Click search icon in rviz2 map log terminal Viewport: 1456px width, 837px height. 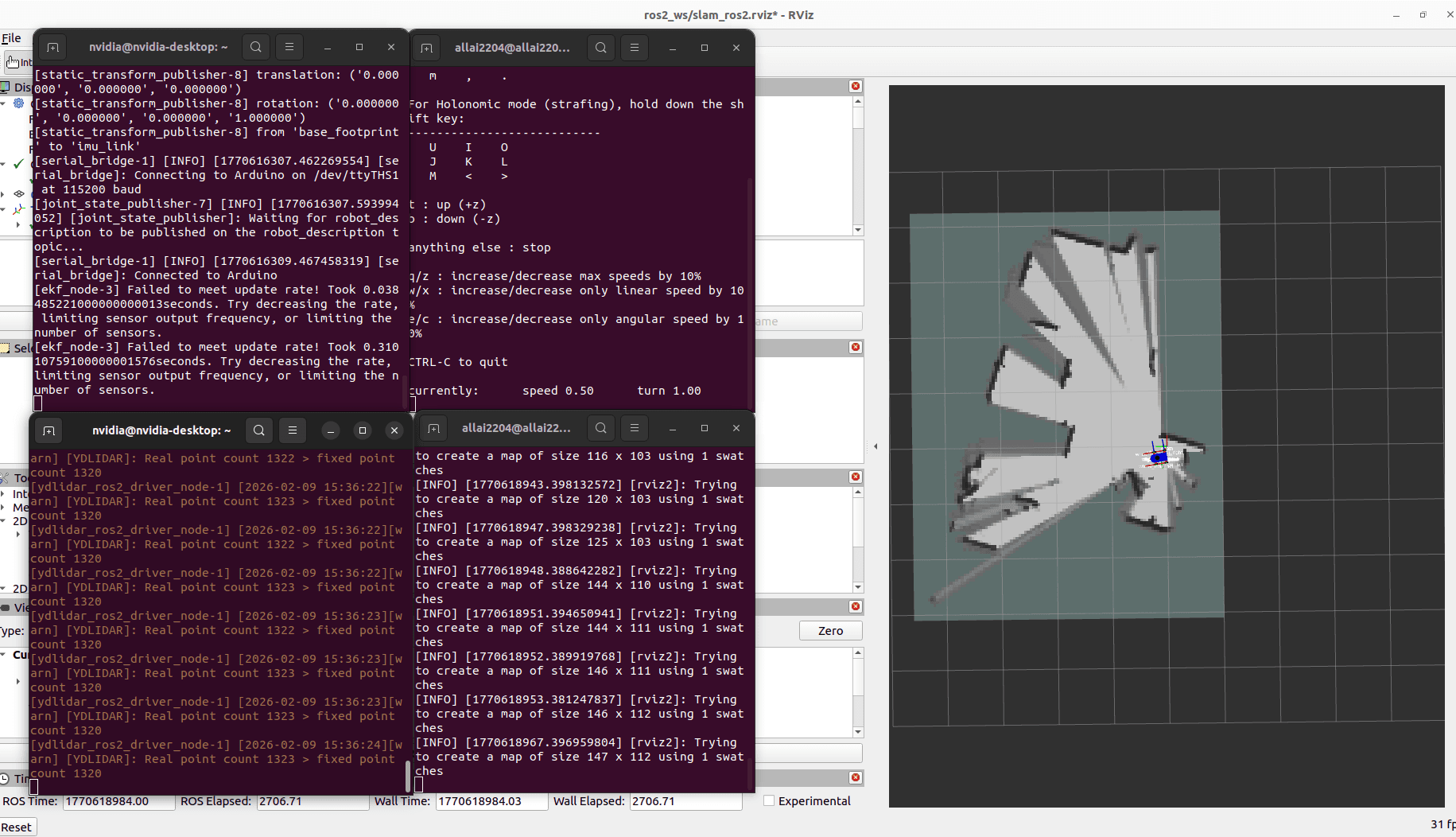(x=601, y=428)
